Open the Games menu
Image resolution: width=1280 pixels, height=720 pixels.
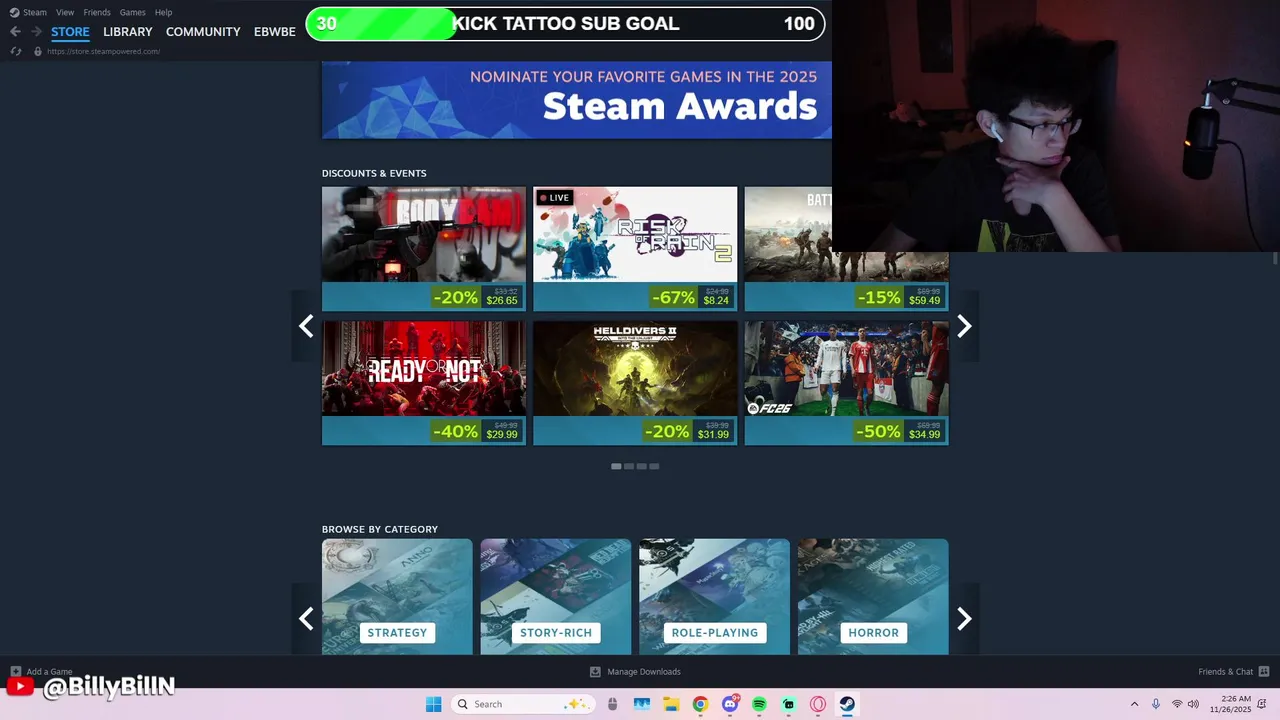point(132,12)
